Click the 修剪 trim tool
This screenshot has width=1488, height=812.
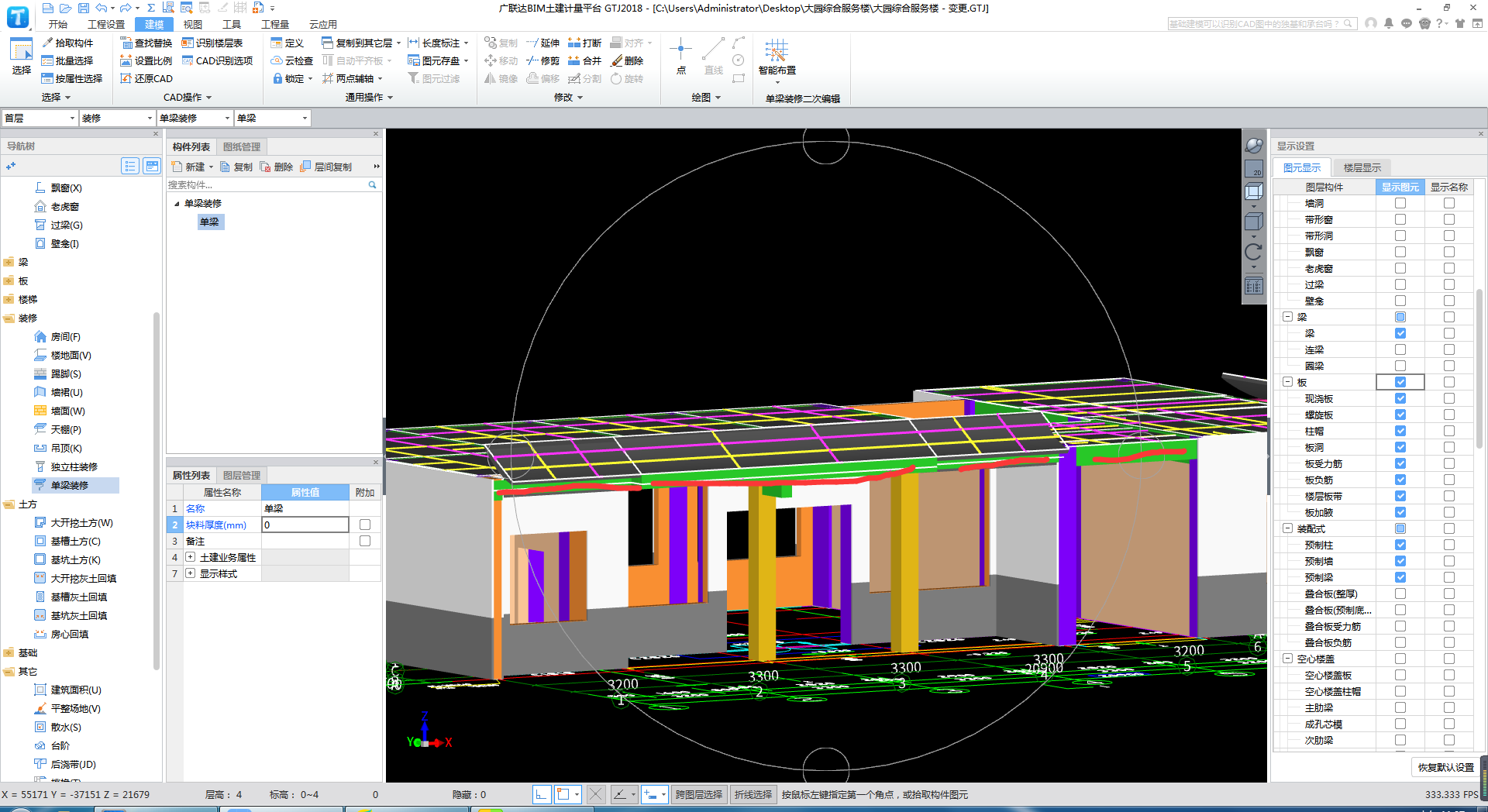542,60
